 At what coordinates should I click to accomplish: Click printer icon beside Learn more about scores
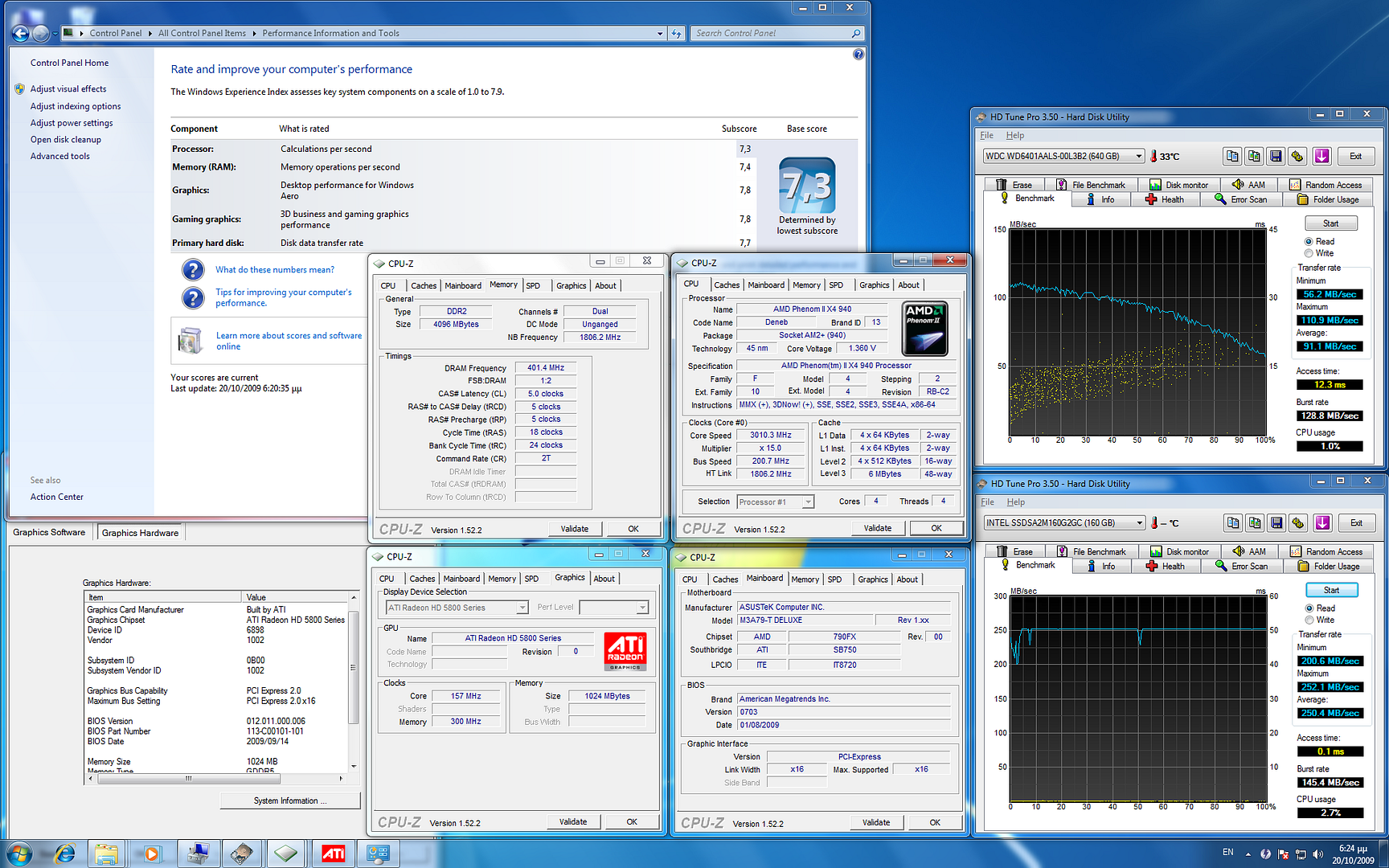(191, 341)
